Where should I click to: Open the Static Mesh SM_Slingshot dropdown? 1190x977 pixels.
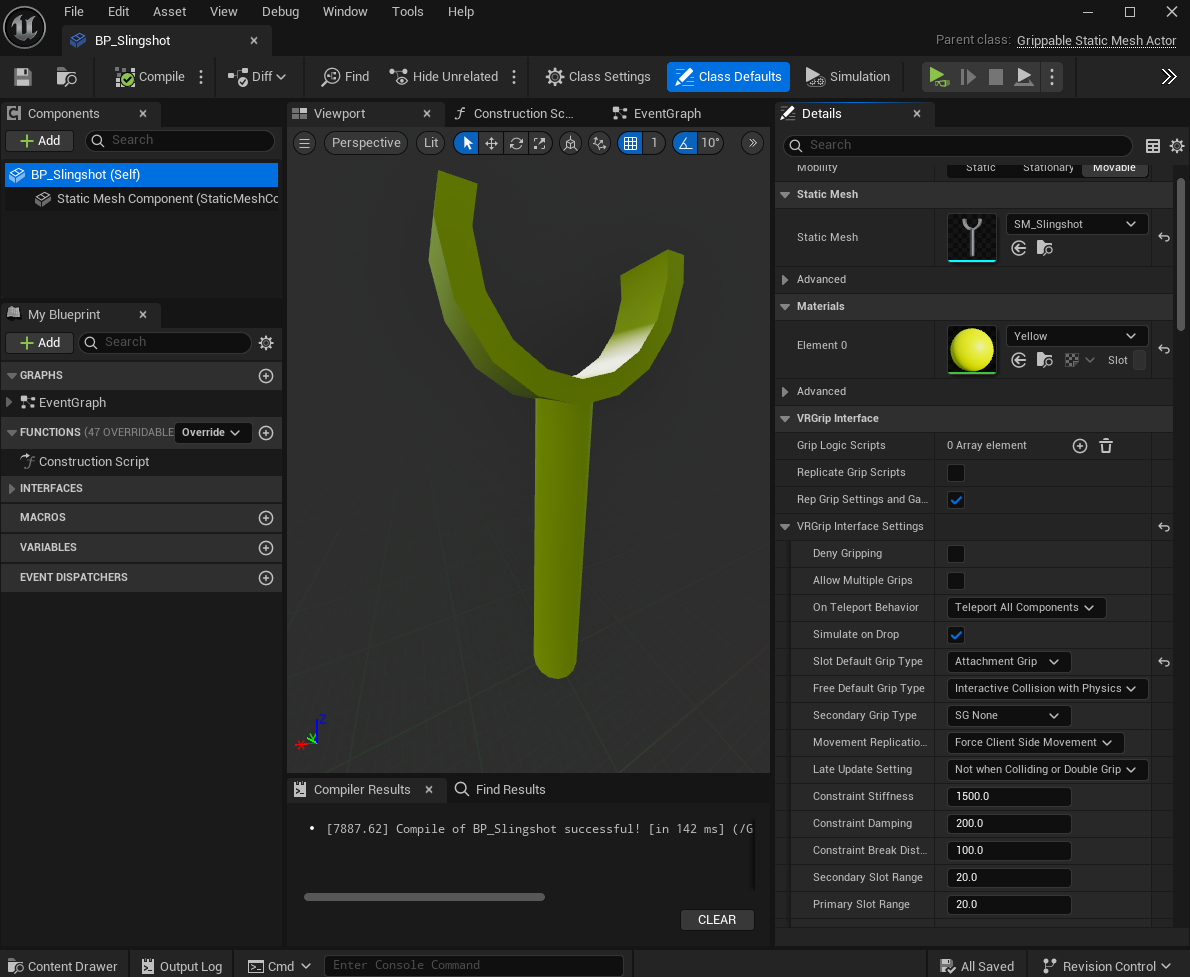pyautogui.click(x=1075, y=225)
